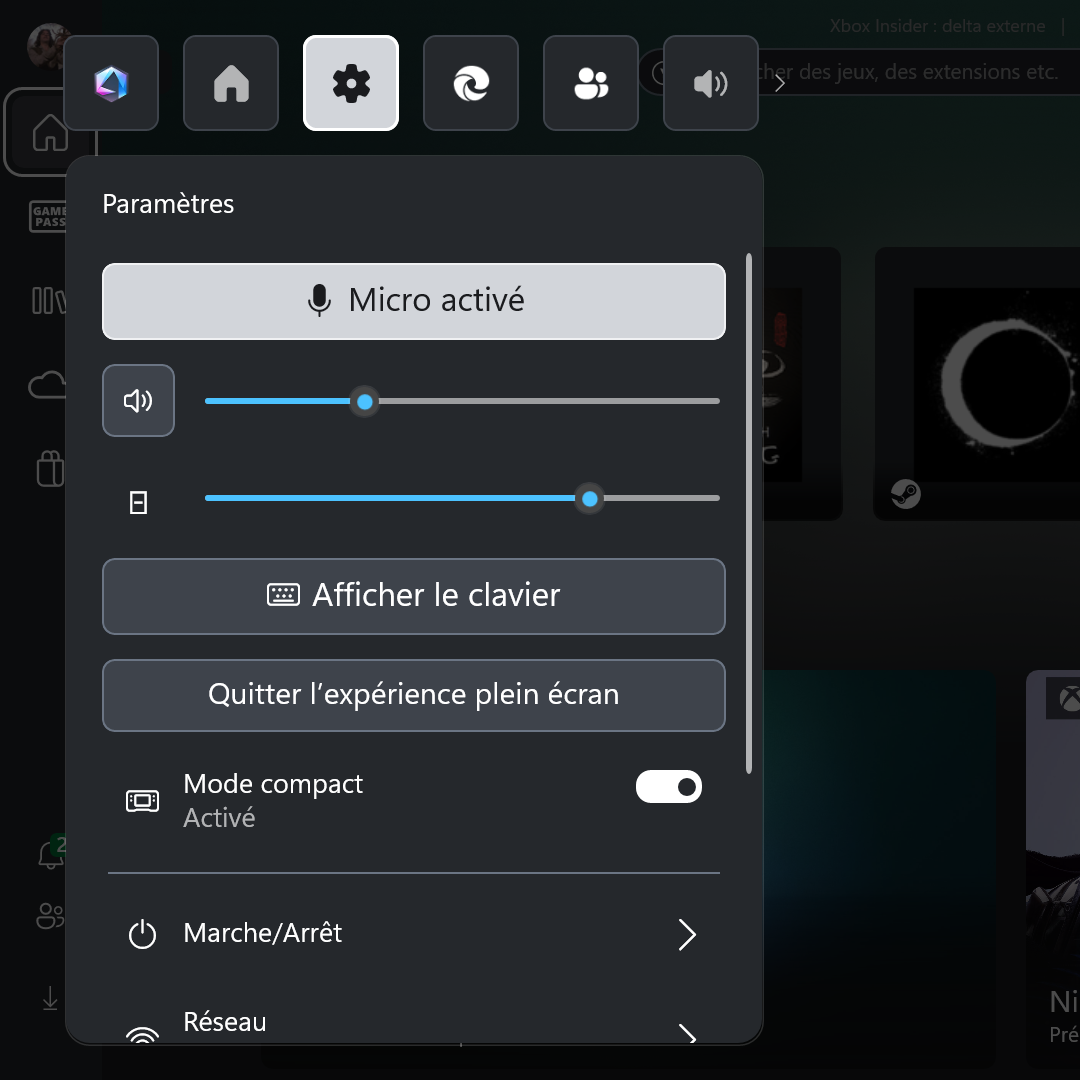Click the brightness slider handle

coord(590,498)
